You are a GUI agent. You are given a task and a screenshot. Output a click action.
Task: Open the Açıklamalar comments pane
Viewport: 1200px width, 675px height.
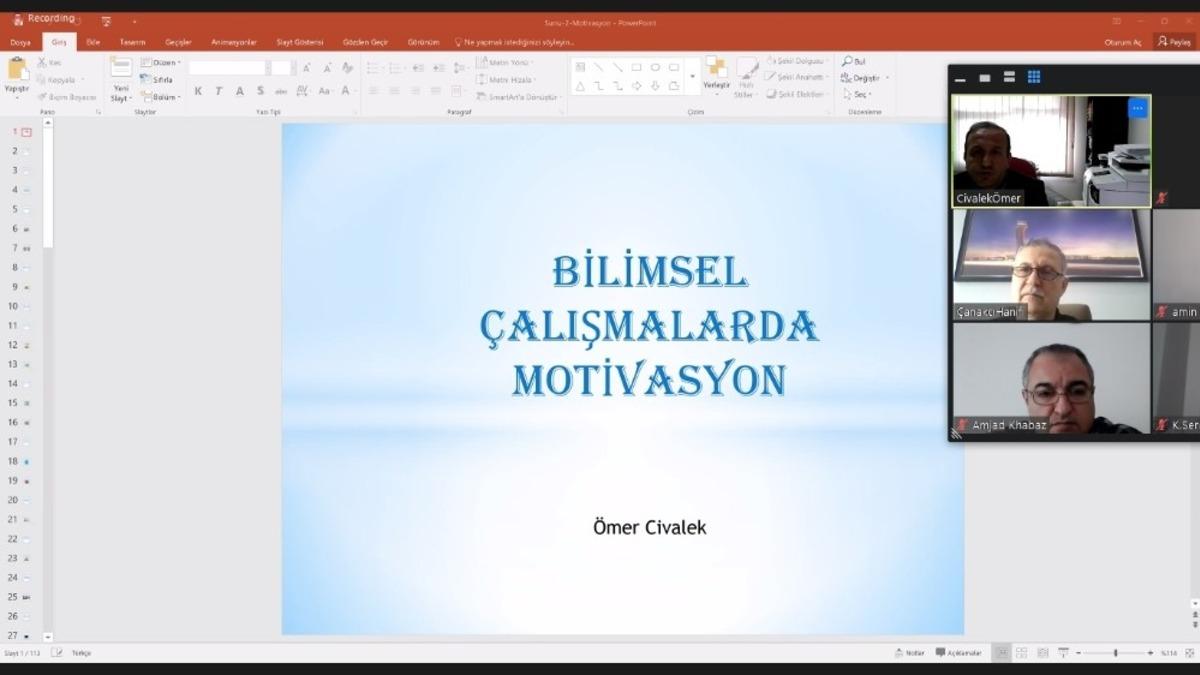pos(961,652)
